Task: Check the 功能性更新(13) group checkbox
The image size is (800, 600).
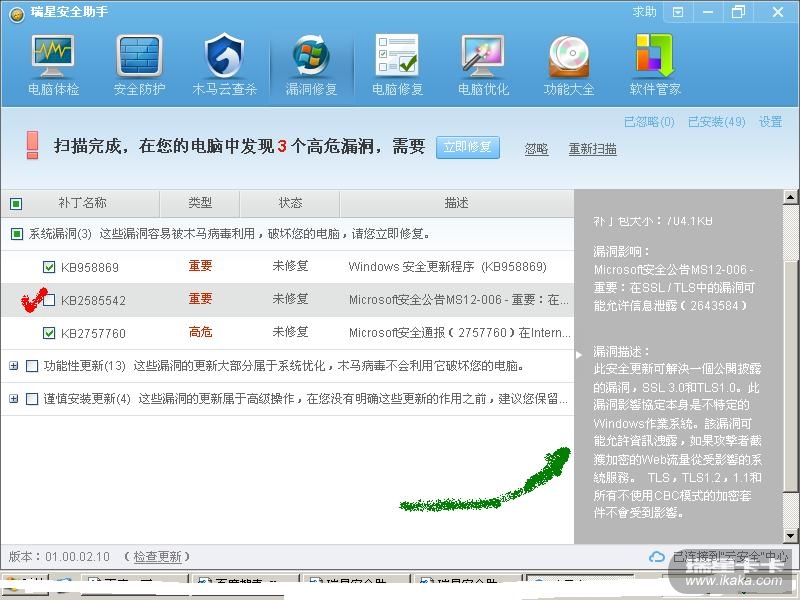Action: tap(32, 366)
